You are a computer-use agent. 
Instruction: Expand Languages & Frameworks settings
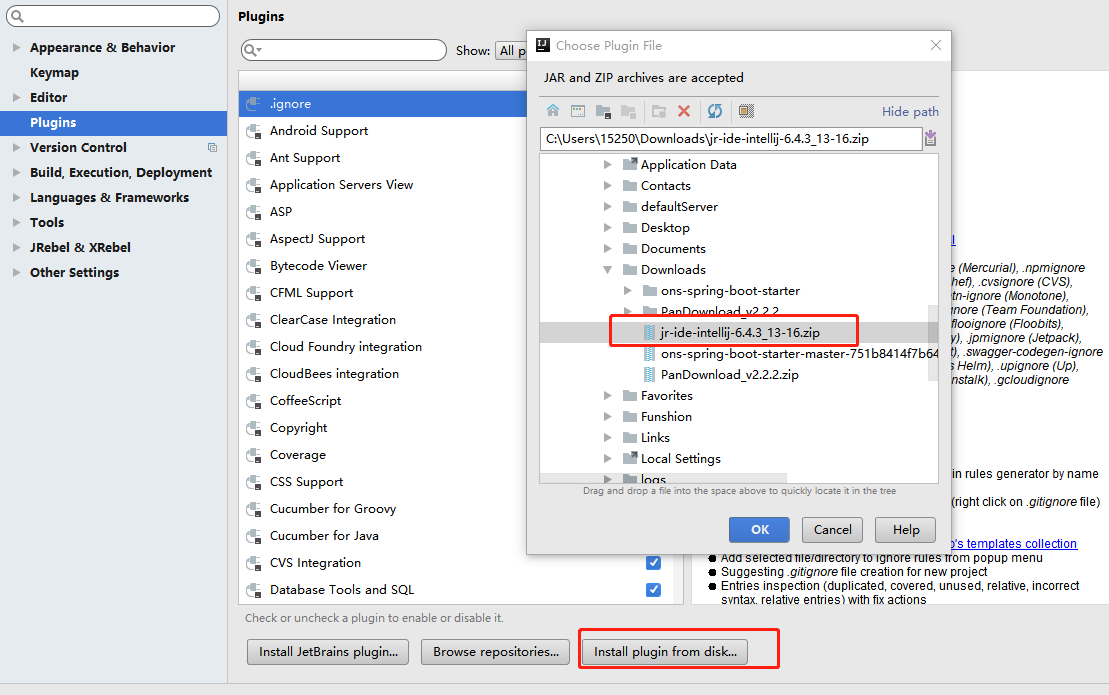[x=16, y=197]
